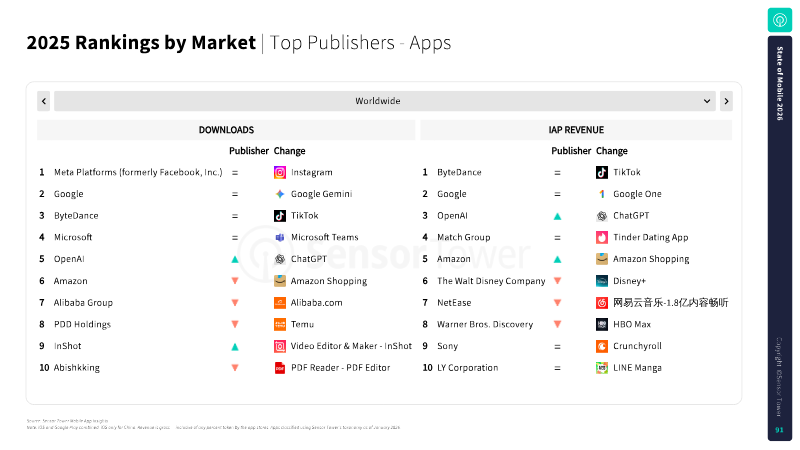Click the ByteDance entry under IAP Revenue
The image size is (800, 450).
459,172
